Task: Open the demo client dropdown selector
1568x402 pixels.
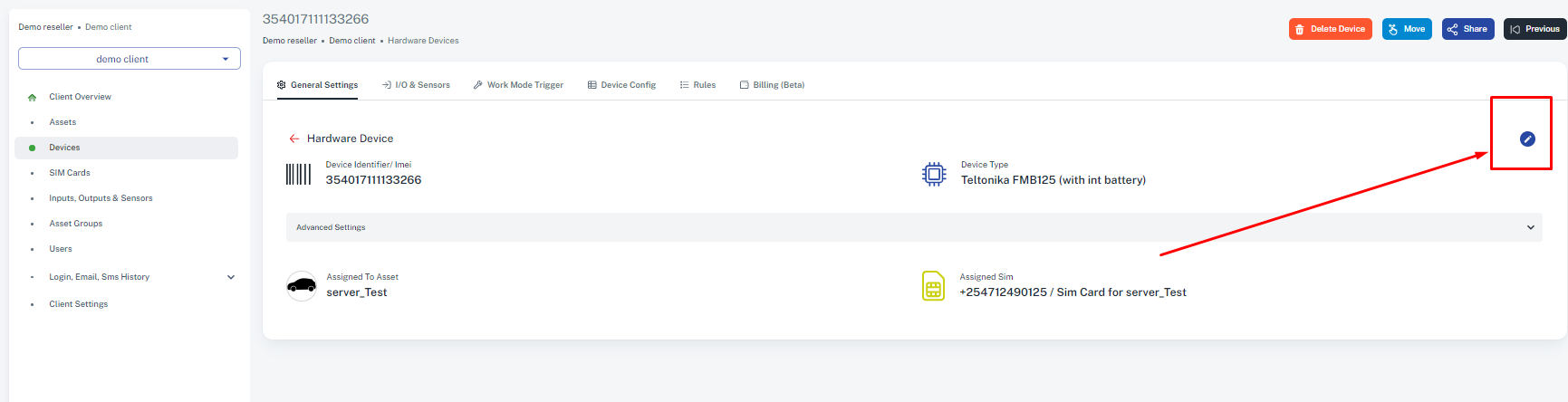Action: (130, 59)
